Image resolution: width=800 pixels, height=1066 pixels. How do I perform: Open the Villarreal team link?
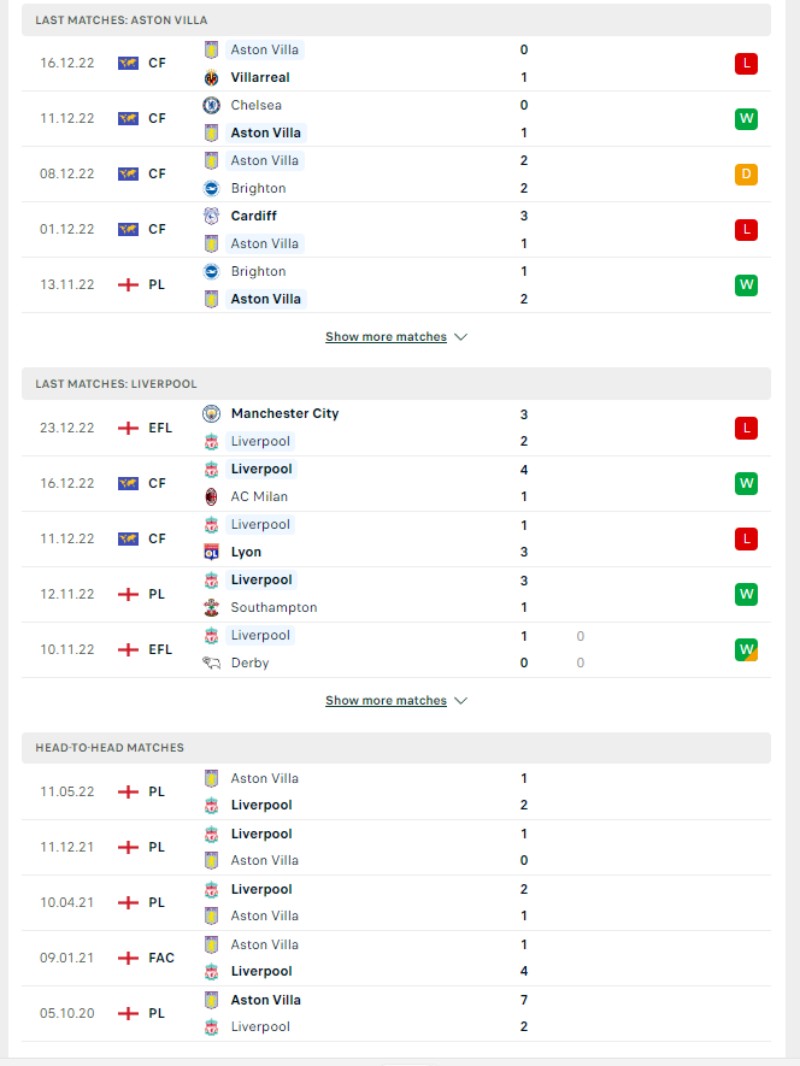pyautogui.click(x=260, y=78)
